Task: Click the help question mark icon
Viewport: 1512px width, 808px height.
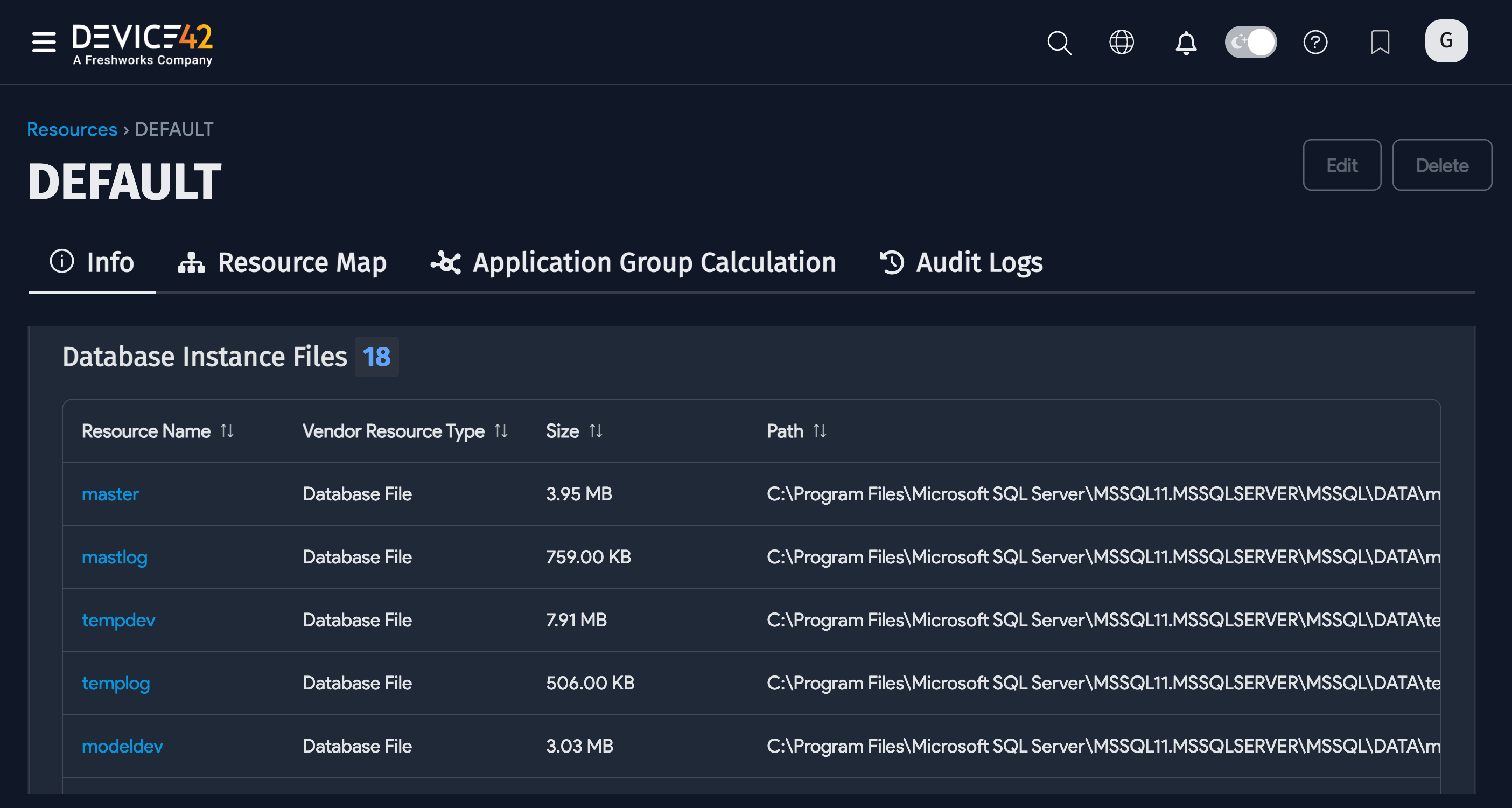Action: [1316, 42]
